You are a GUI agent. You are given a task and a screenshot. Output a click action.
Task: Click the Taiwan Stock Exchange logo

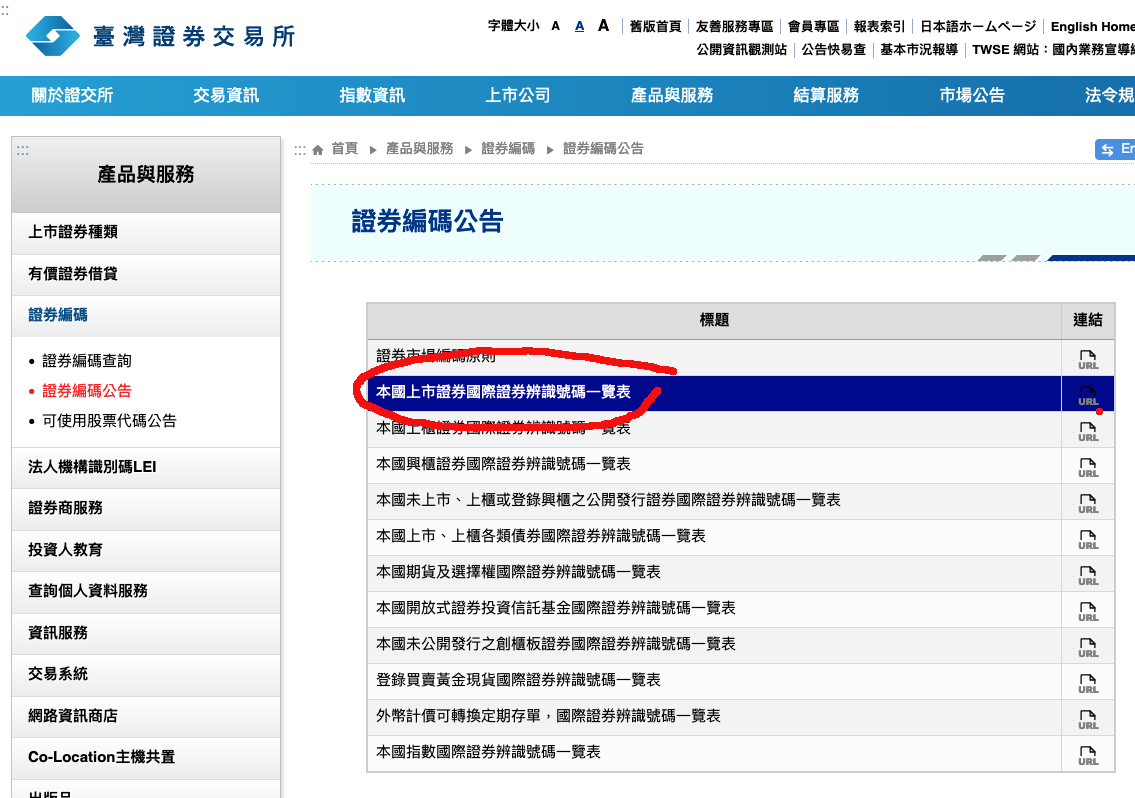160,36
